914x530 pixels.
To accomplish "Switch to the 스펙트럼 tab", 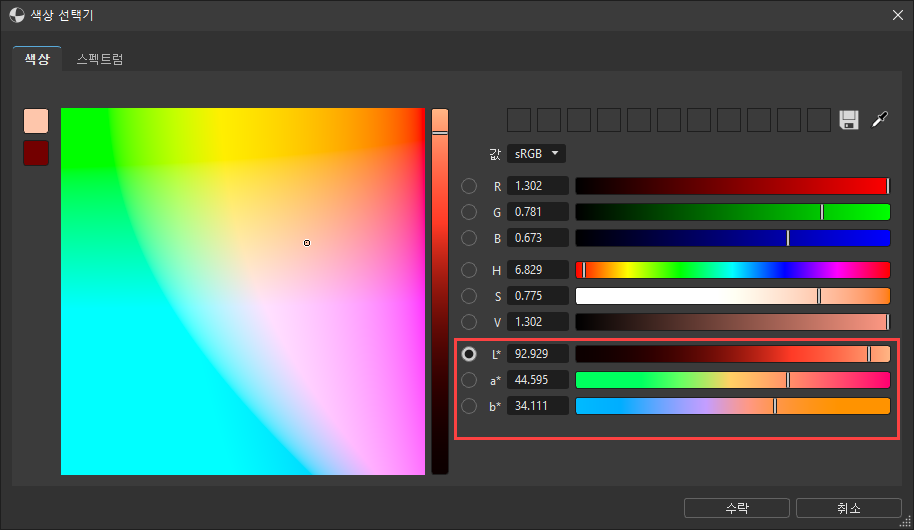I will [x=100, y=59].
